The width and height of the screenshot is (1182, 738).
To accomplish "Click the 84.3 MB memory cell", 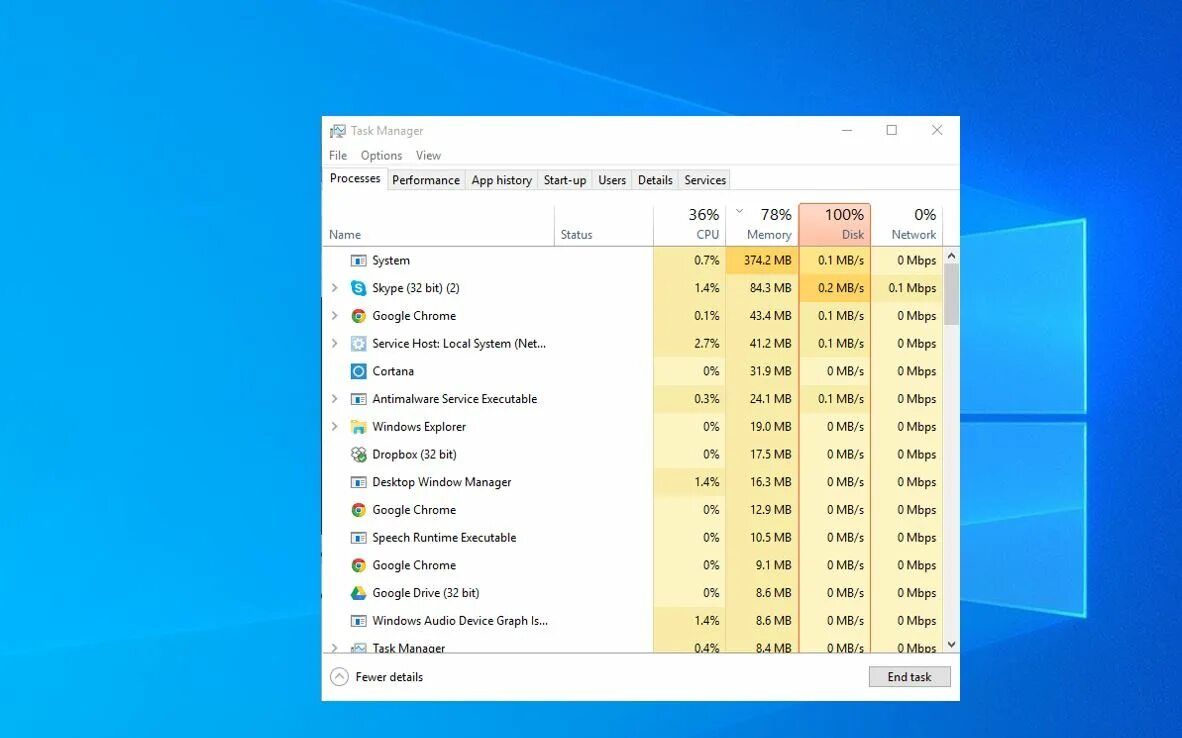I will [x=762, y=288].
